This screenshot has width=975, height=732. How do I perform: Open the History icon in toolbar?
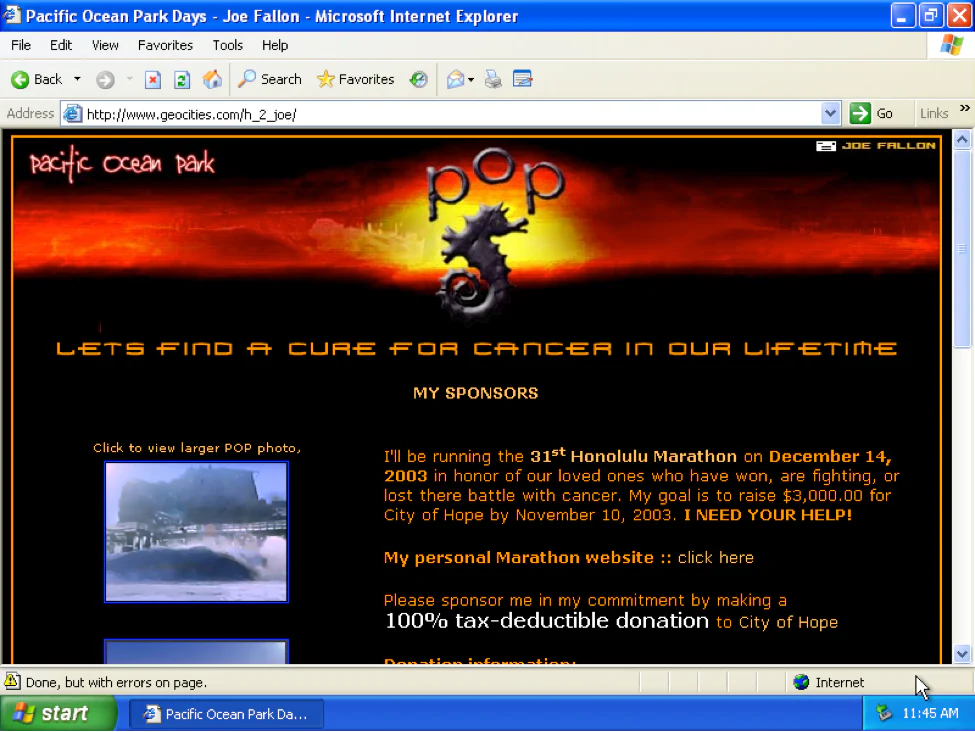click(419, 80)
